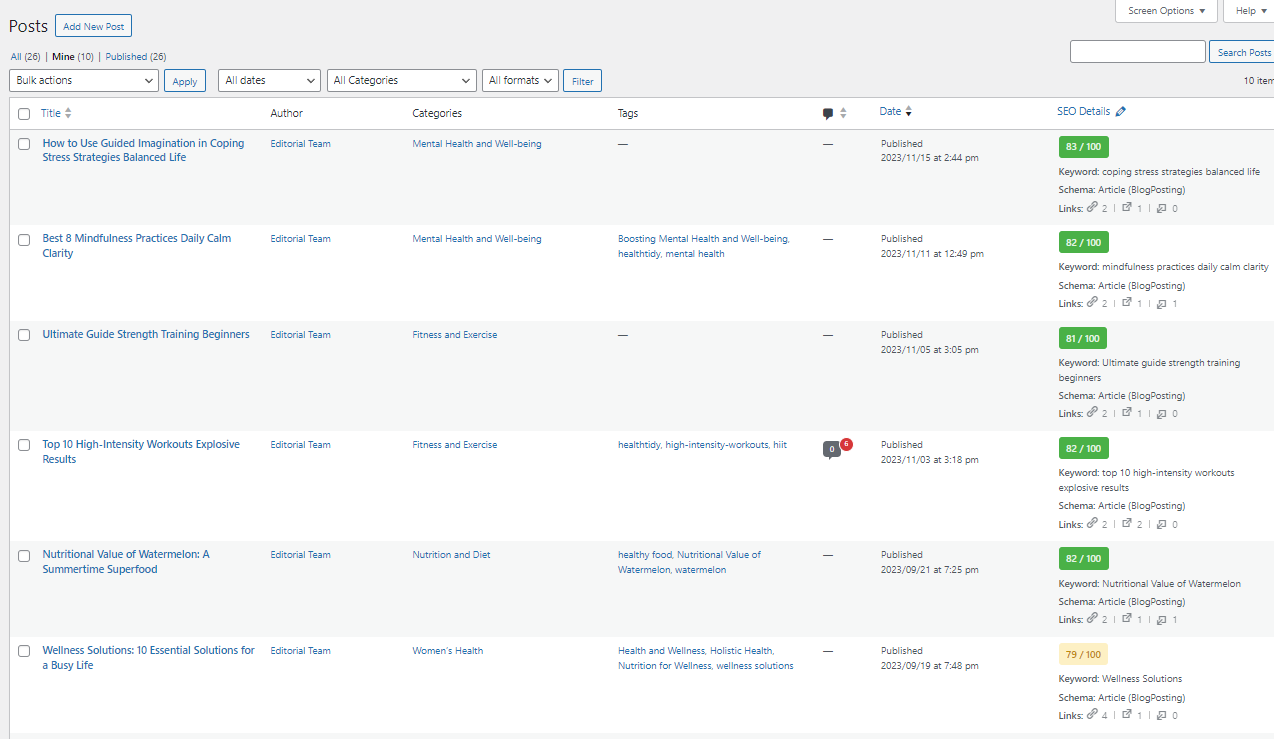Click the Add New Post button
Viewport: 1274px width, 739px height.
point(93,26)
